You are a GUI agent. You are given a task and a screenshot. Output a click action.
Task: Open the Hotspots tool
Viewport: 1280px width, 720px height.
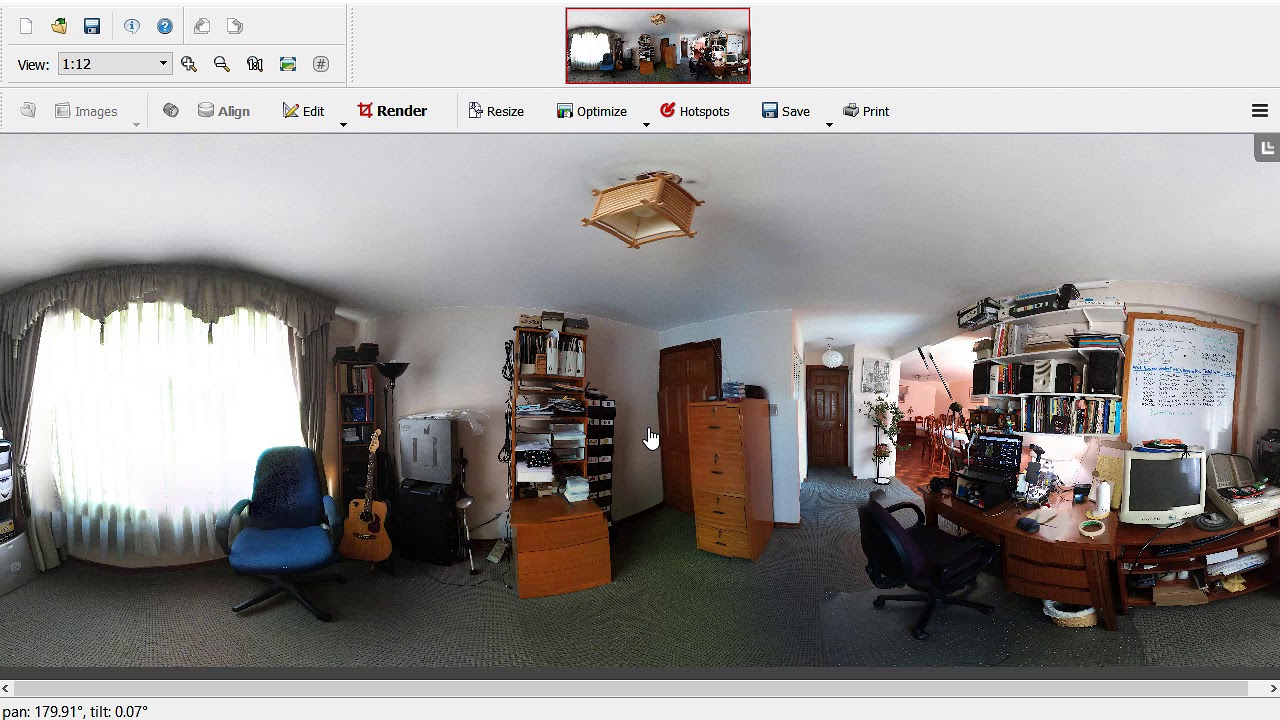pyautogui.click(x=694, y=111)
